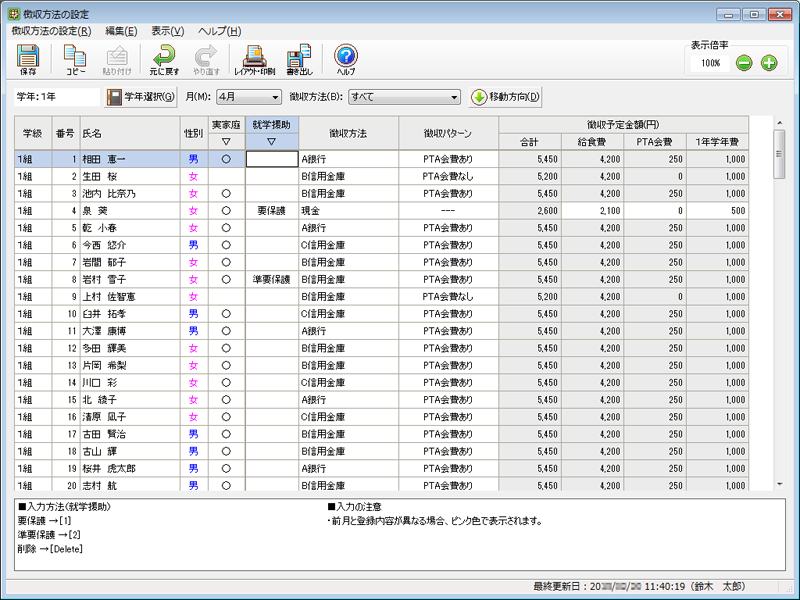Viewport: 800px width, 600px height.
Task: Select 女 gender cell for 川口 彩
Action: click(x=194, y=383)
